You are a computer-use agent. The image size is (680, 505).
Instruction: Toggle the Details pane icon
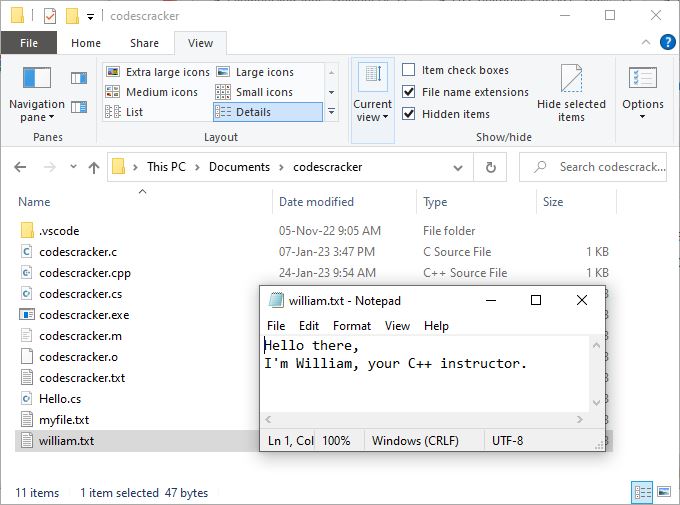coord(79,107)
